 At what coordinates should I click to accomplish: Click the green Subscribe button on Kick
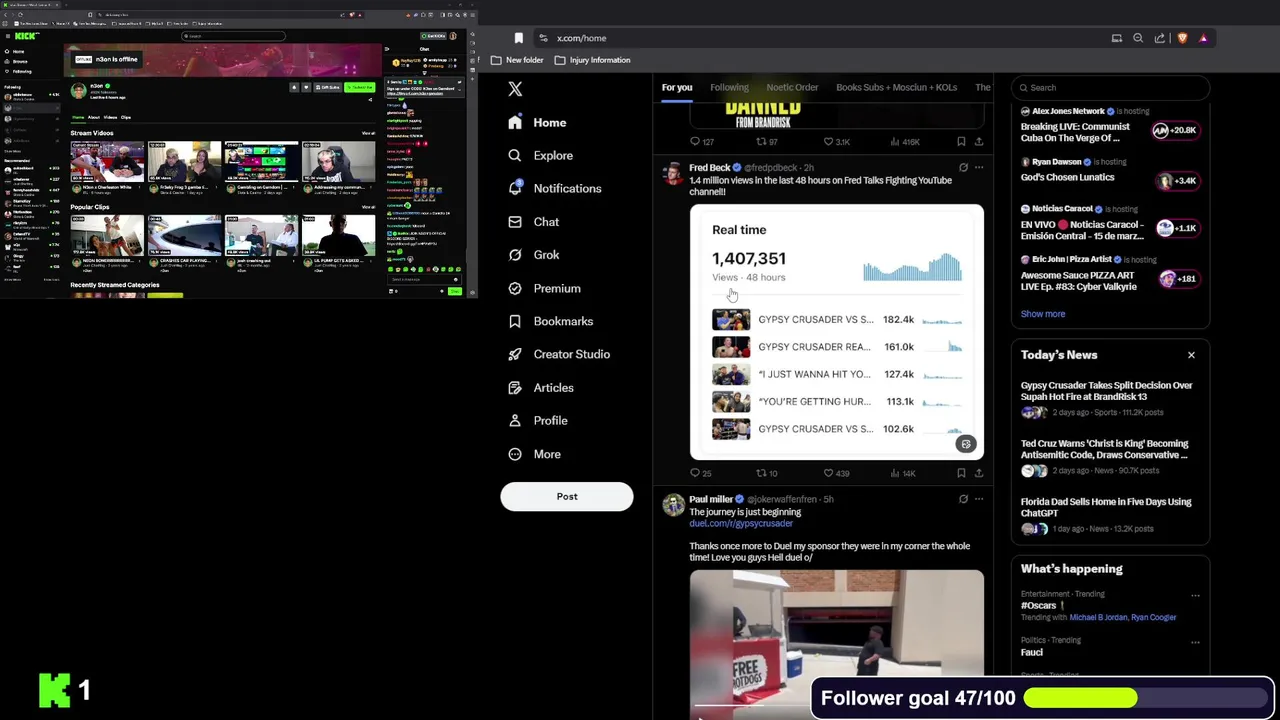(359, 87)
